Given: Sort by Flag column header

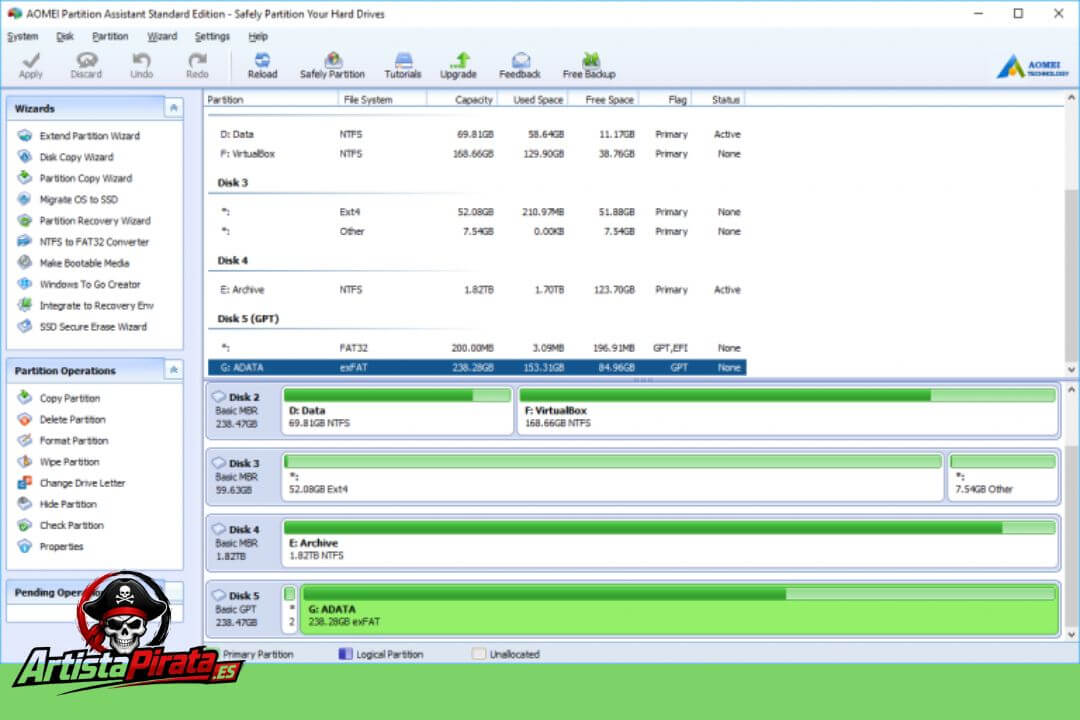Looking at the screenshot, I should [x=665, y=100].
